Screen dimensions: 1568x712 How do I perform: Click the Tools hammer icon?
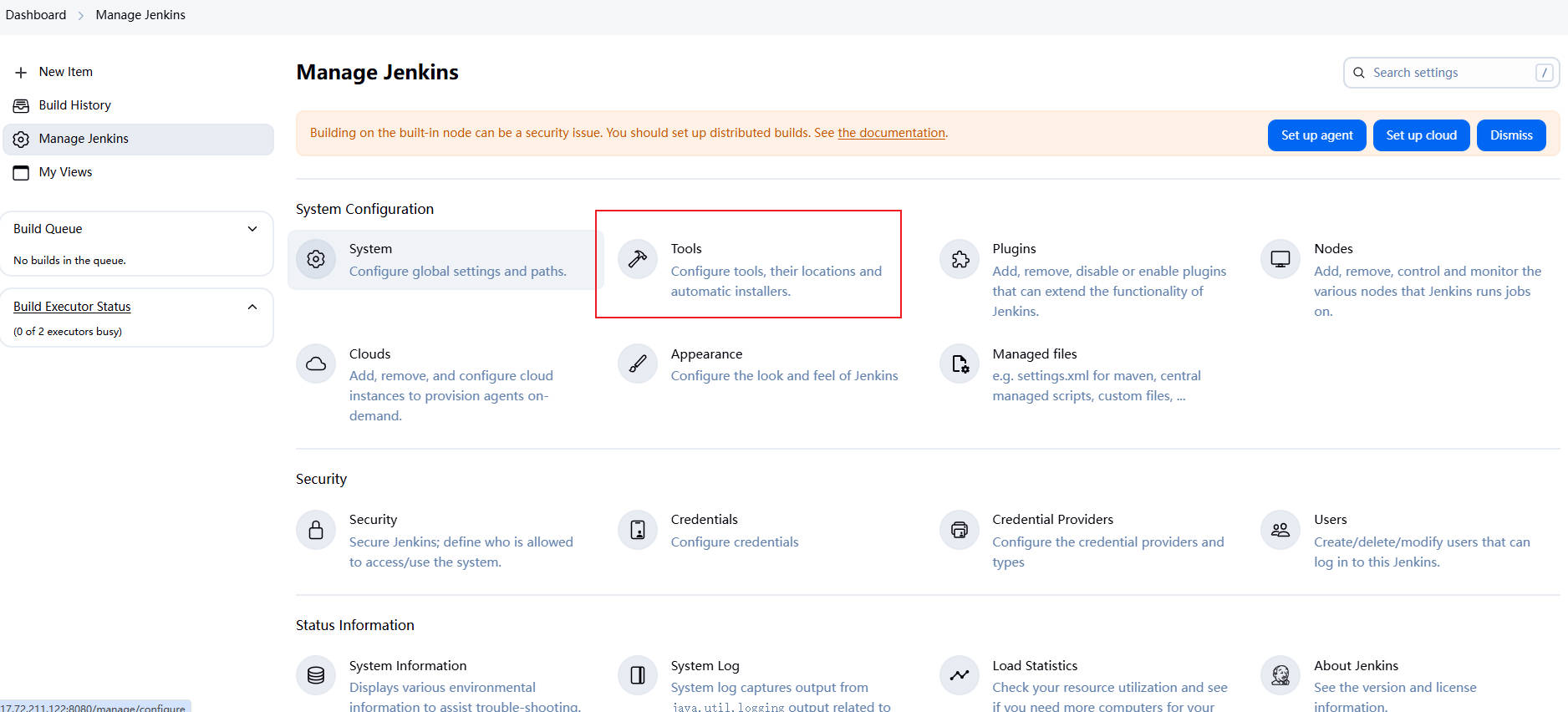click(x=638, y=259)
